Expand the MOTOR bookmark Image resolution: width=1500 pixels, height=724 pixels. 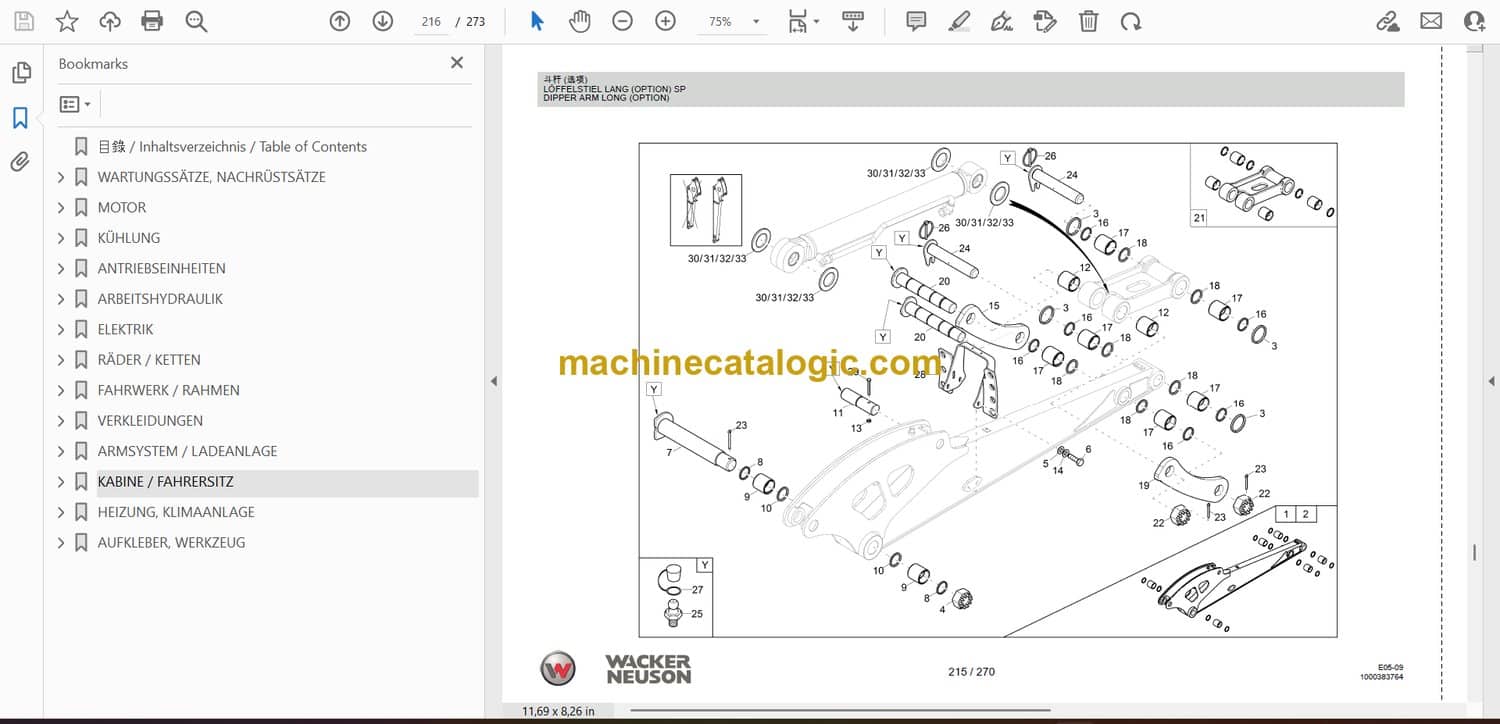pyautogui.click(x=61, y=208)
